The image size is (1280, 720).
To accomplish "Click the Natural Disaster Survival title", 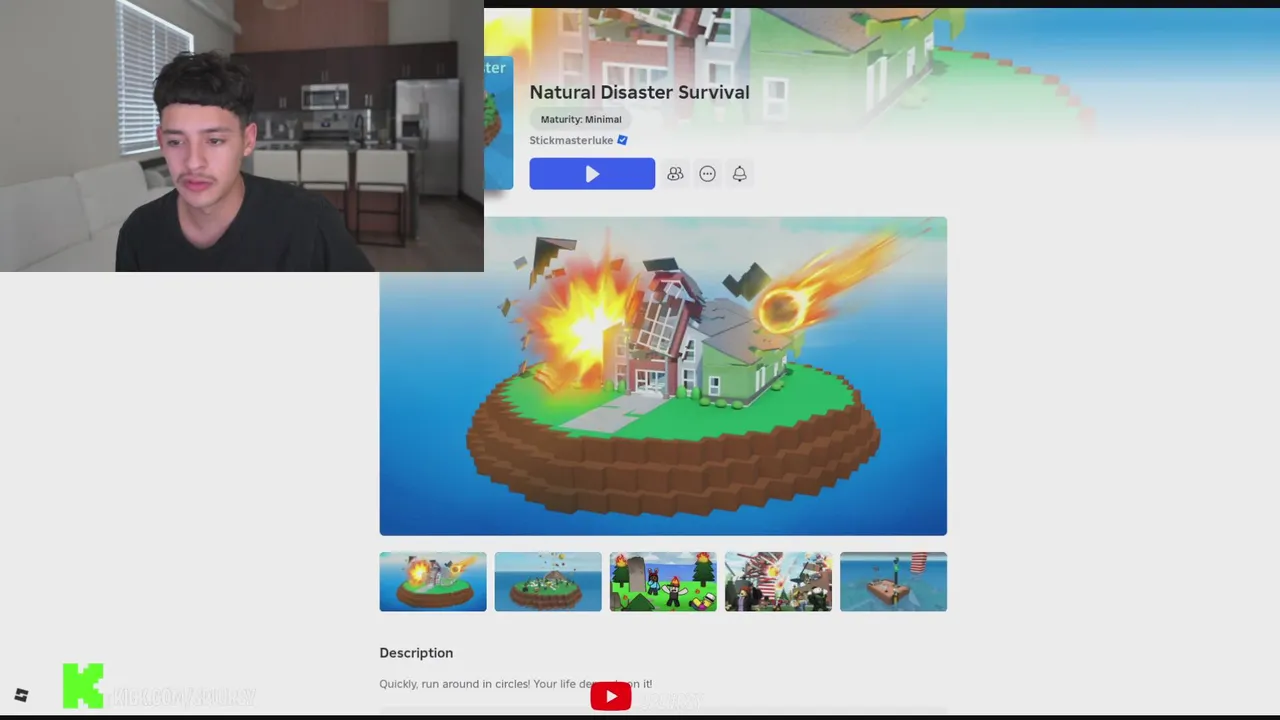I will pyautogui.click(x=639, y=92).
